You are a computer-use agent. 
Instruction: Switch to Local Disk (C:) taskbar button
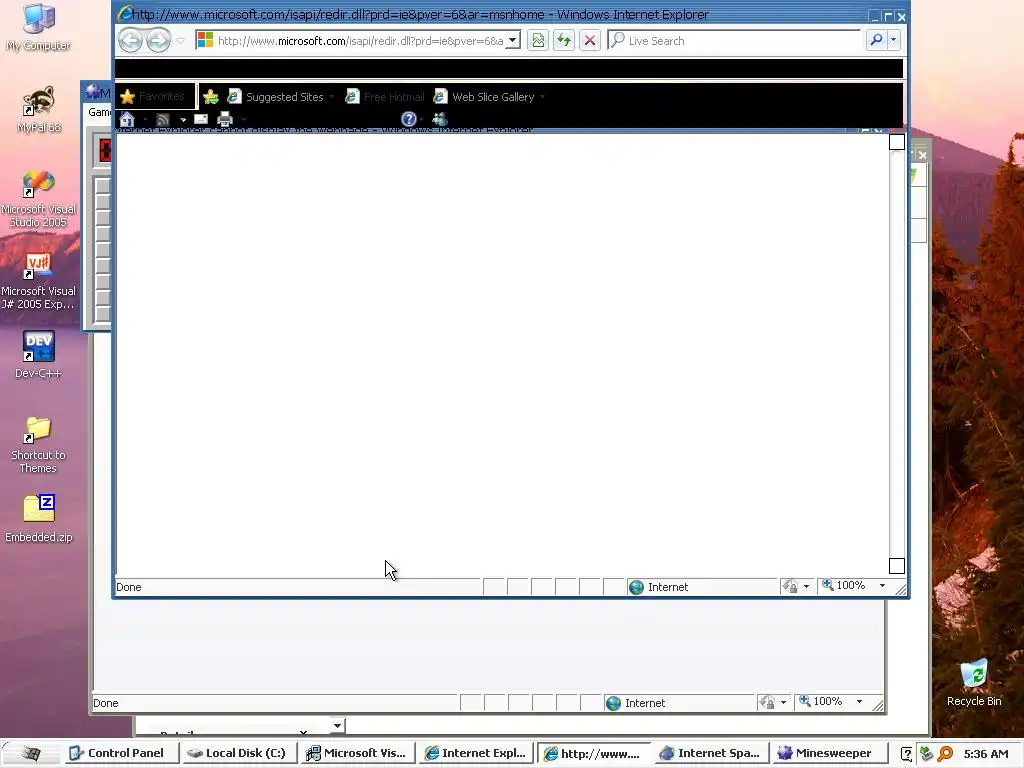click(240, 753)
